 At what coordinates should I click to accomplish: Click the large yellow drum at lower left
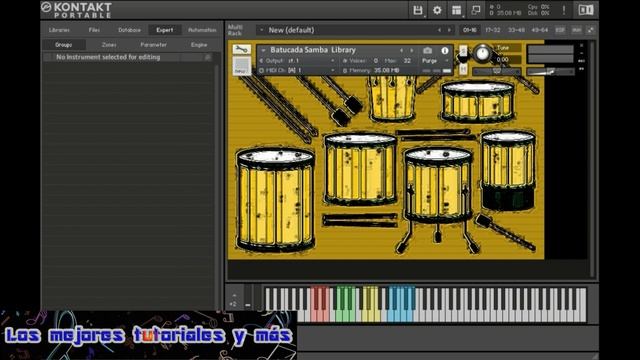tap(276, 200)
